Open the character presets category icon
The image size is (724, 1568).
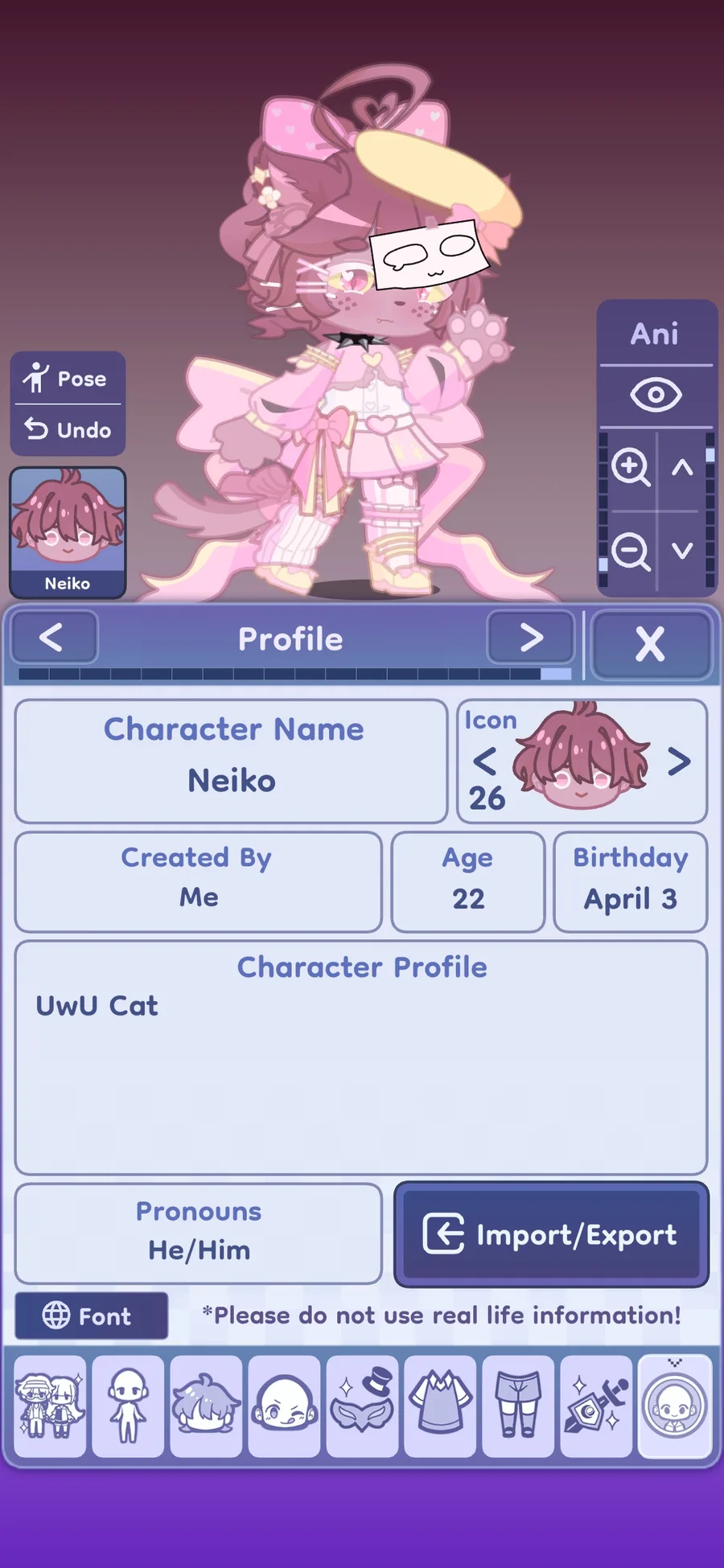click(50, 1406)
